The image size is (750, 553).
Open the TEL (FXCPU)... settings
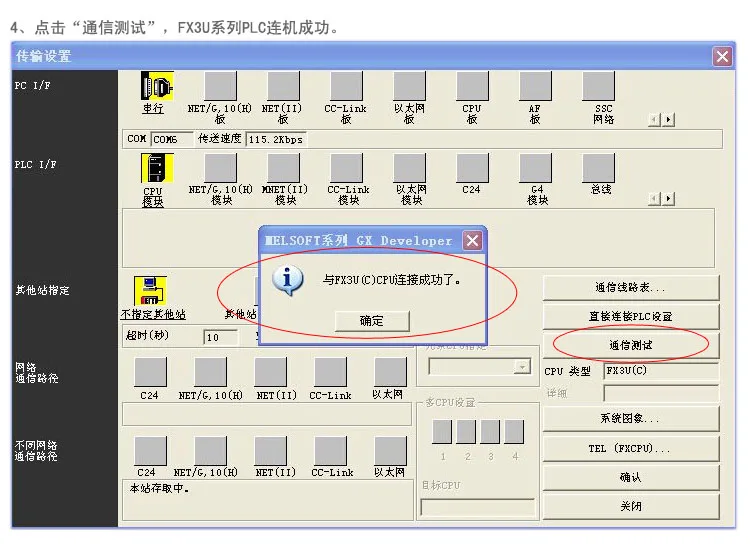(630, 448)
